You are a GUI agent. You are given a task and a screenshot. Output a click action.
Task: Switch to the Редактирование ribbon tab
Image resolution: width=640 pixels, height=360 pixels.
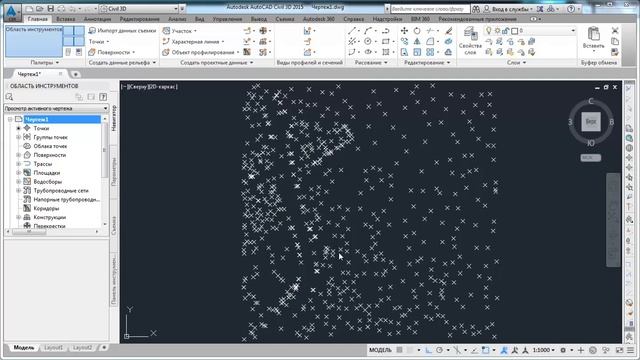tap(140, 19)
